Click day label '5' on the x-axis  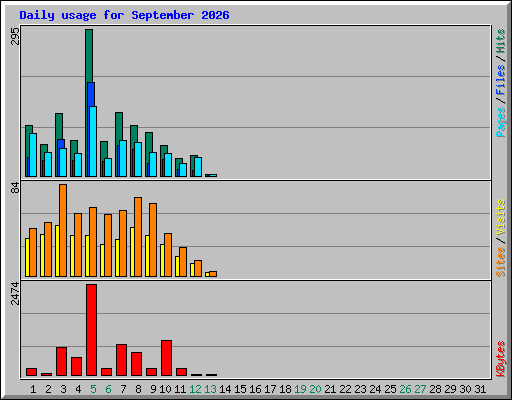(93, 389)
